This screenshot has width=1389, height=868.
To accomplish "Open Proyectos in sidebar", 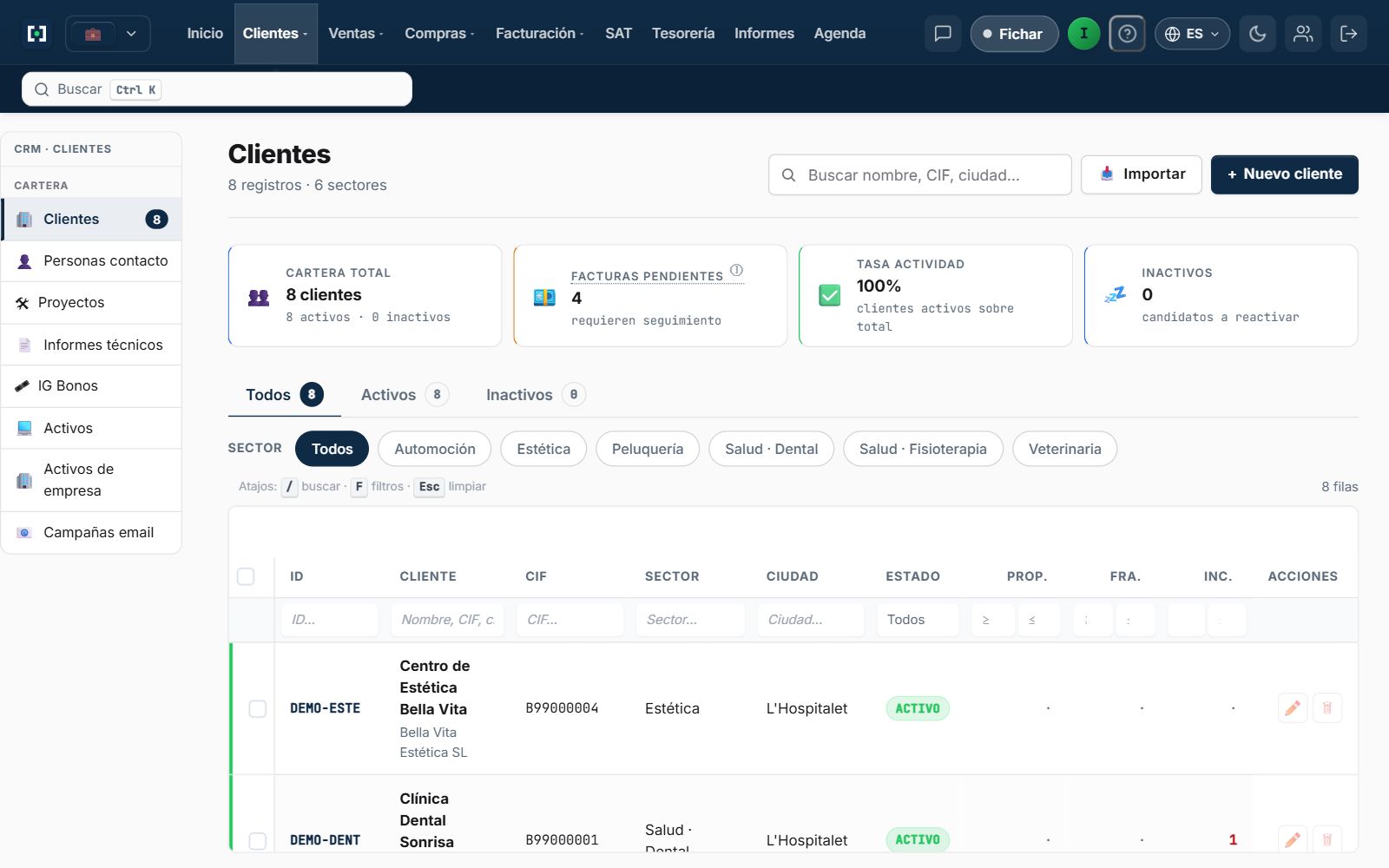I will (x=91, y=302).
